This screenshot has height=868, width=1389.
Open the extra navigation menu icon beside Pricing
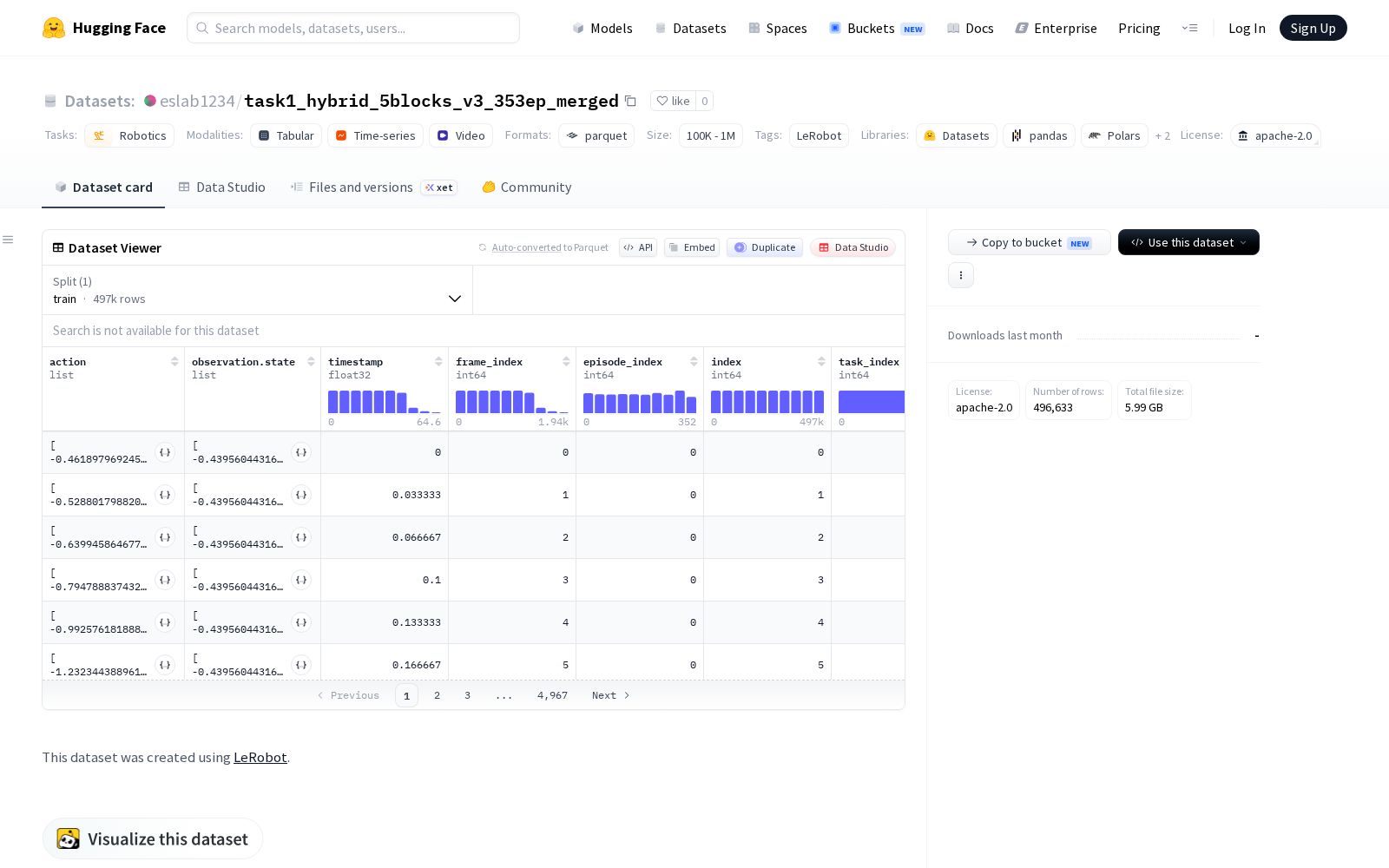pos(1189,28)
